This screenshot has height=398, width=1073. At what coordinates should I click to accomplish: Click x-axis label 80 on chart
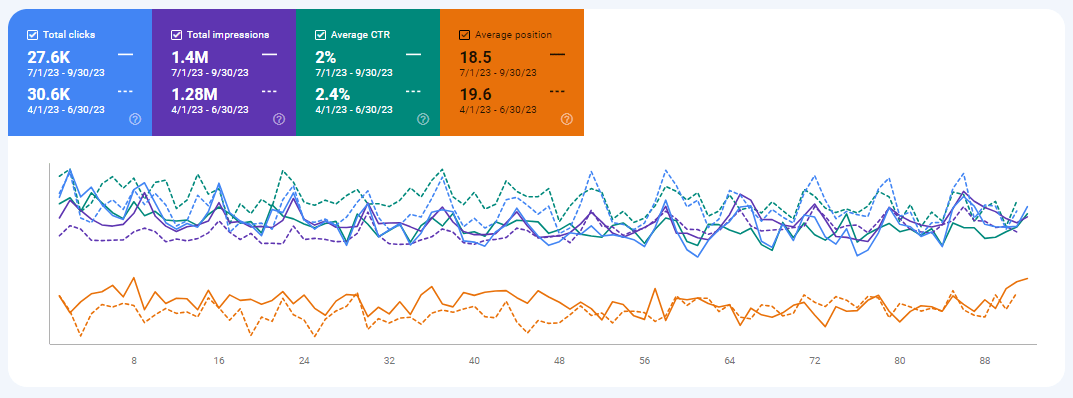click(900, 361)
